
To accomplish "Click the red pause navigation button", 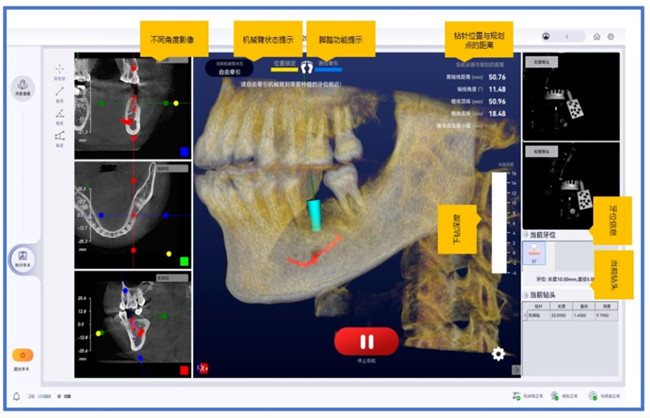I will pos(366,340).
